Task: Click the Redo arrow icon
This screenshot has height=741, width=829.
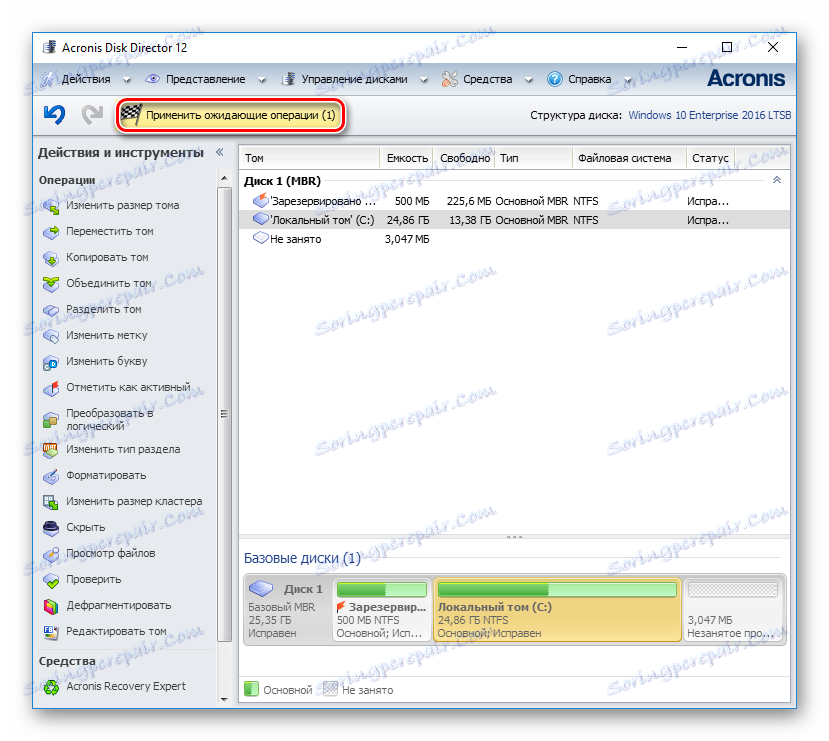Action: pos(92,114)
